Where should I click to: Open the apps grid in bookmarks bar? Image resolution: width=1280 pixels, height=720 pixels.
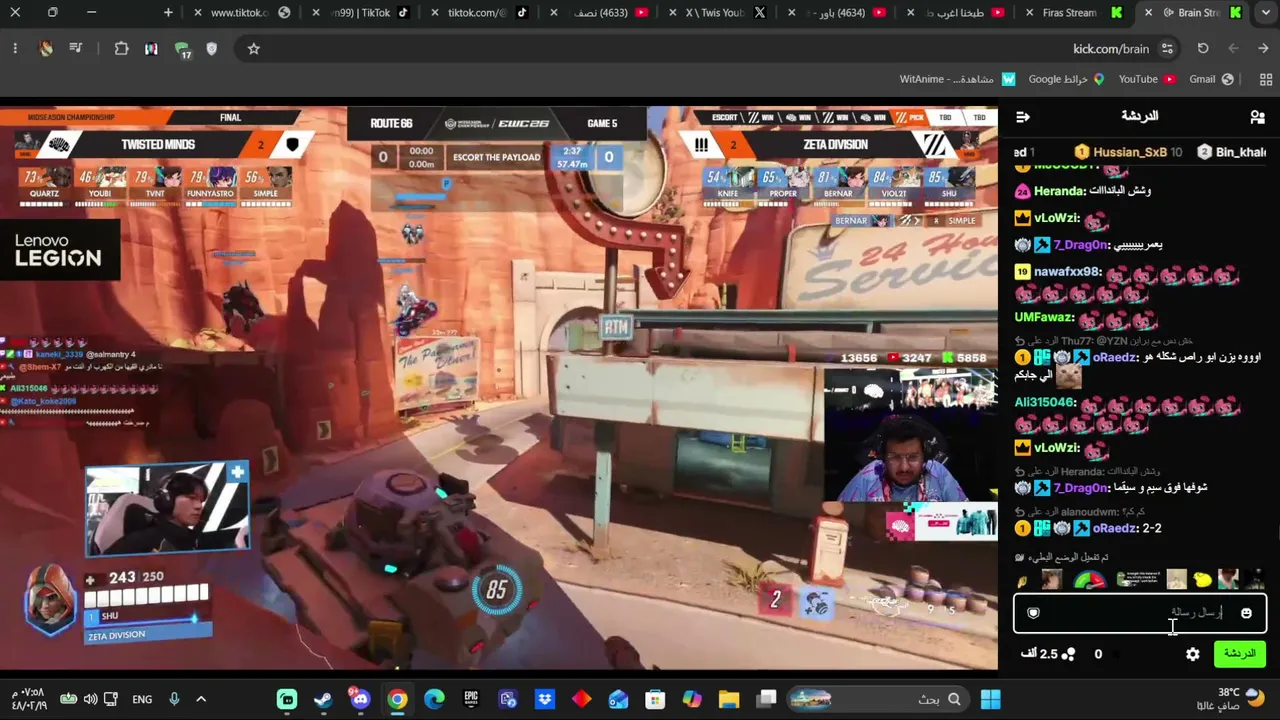(x=1266, y=79)
